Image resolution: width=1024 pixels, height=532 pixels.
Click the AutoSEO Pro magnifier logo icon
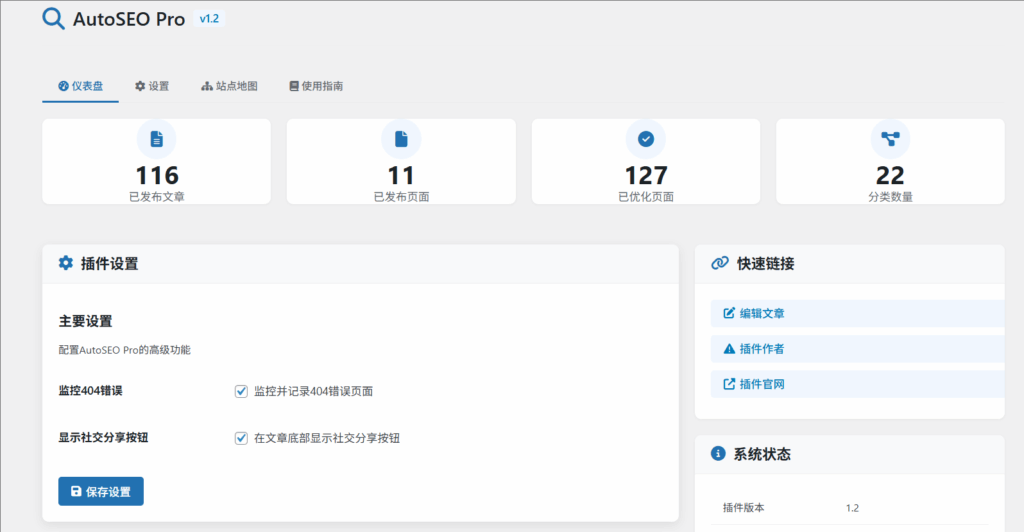point(53,19)
